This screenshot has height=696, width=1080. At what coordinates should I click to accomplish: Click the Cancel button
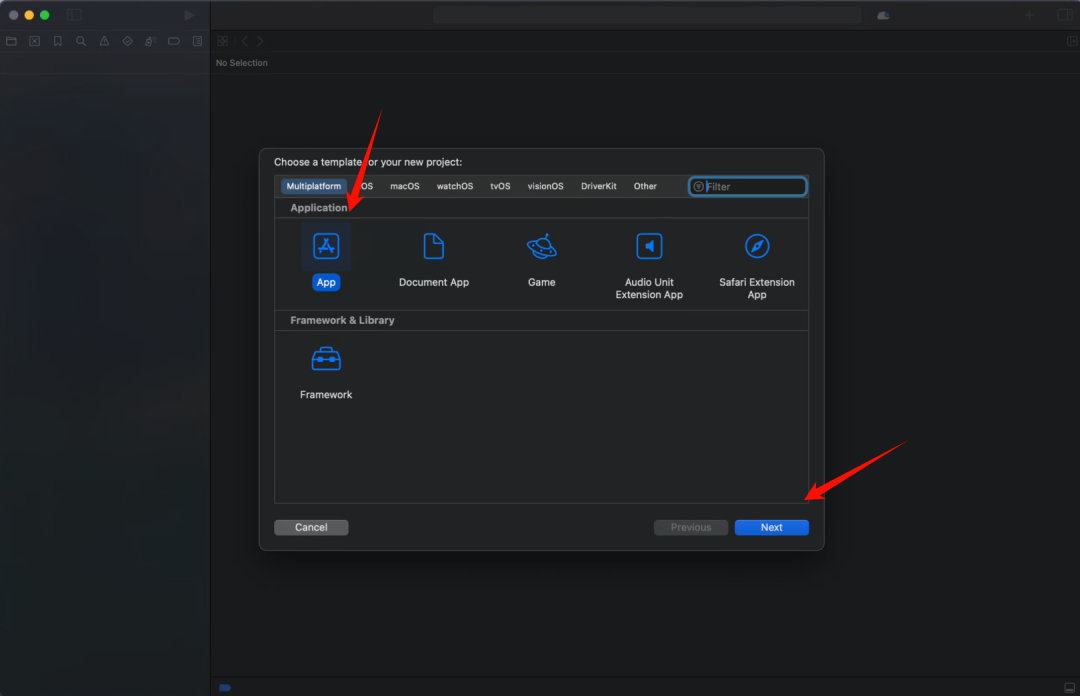point(311,527)
